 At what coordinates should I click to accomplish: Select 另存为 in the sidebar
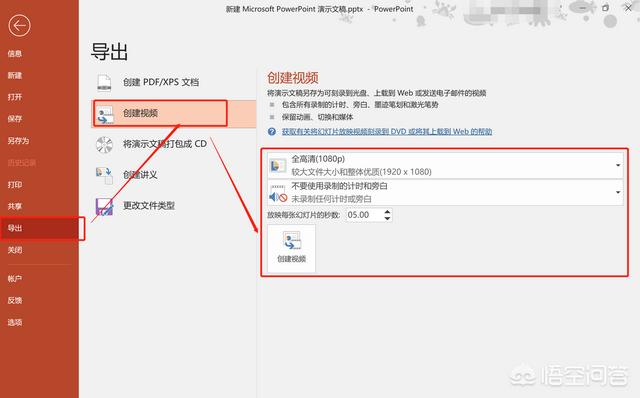[18, 141]
